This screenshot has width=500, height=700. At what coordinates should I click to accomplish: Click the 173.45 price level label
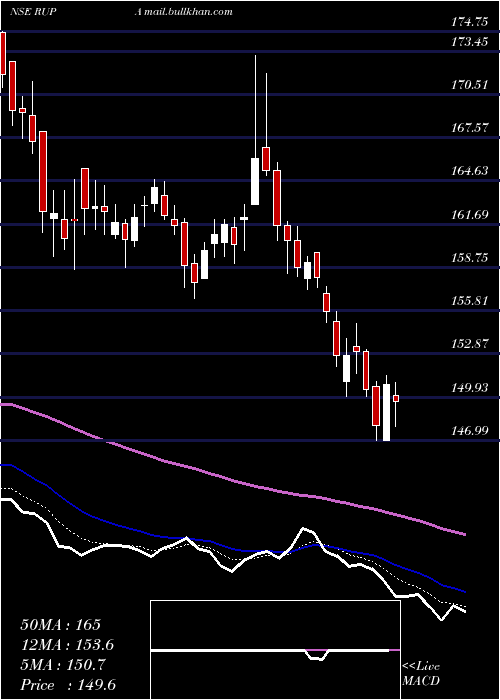469,42
